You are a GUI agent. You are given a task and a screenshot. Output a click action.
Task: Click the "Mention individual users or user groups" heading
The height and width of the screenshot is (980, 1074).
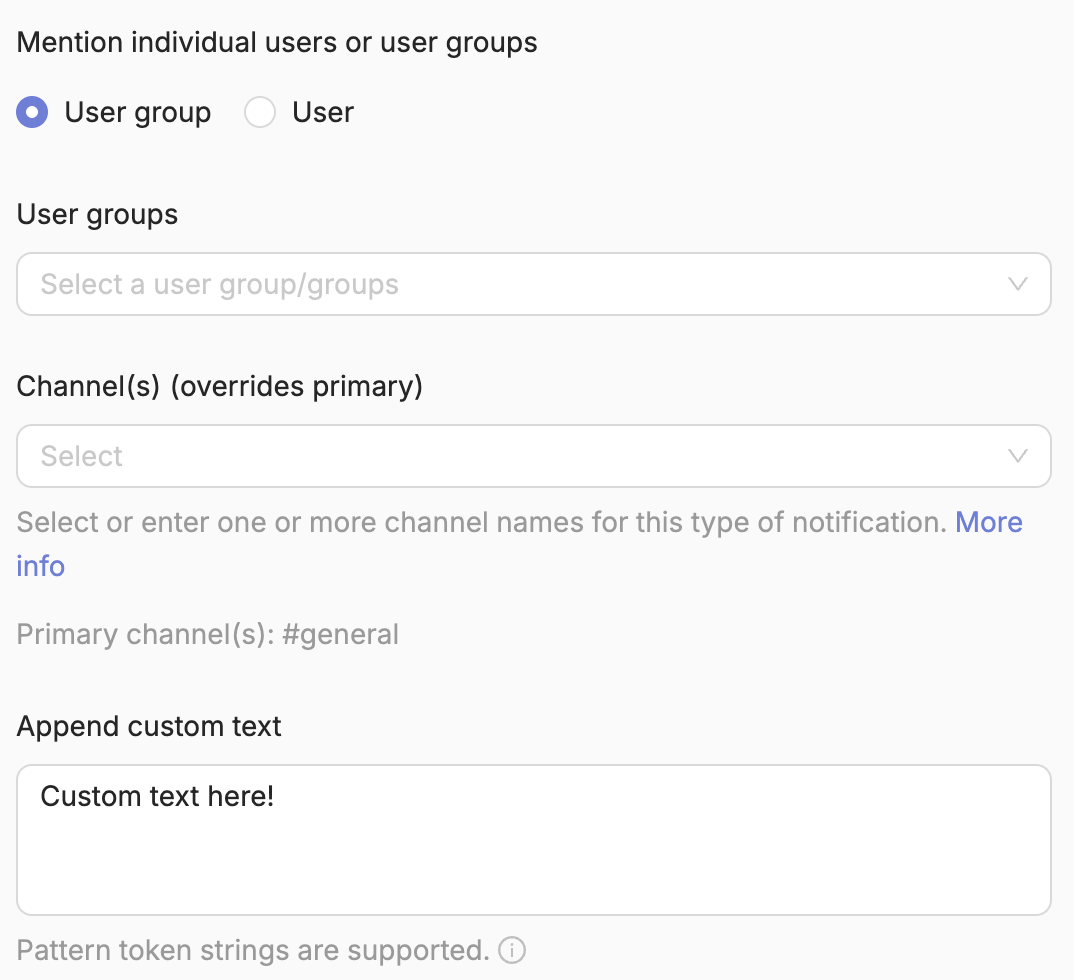tap(276, 42)
